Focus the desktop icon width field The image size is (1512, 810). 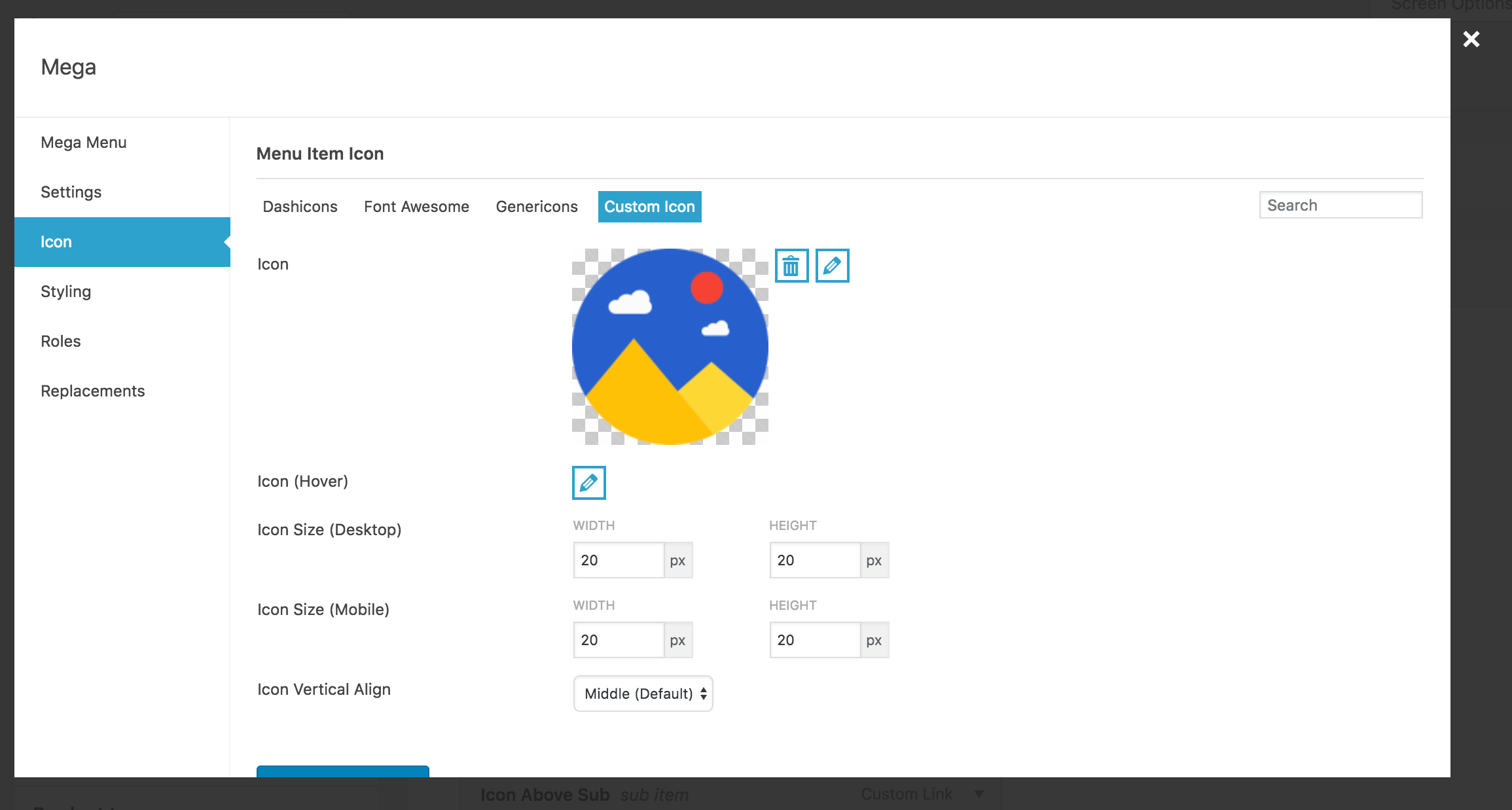tap(618, 560)
